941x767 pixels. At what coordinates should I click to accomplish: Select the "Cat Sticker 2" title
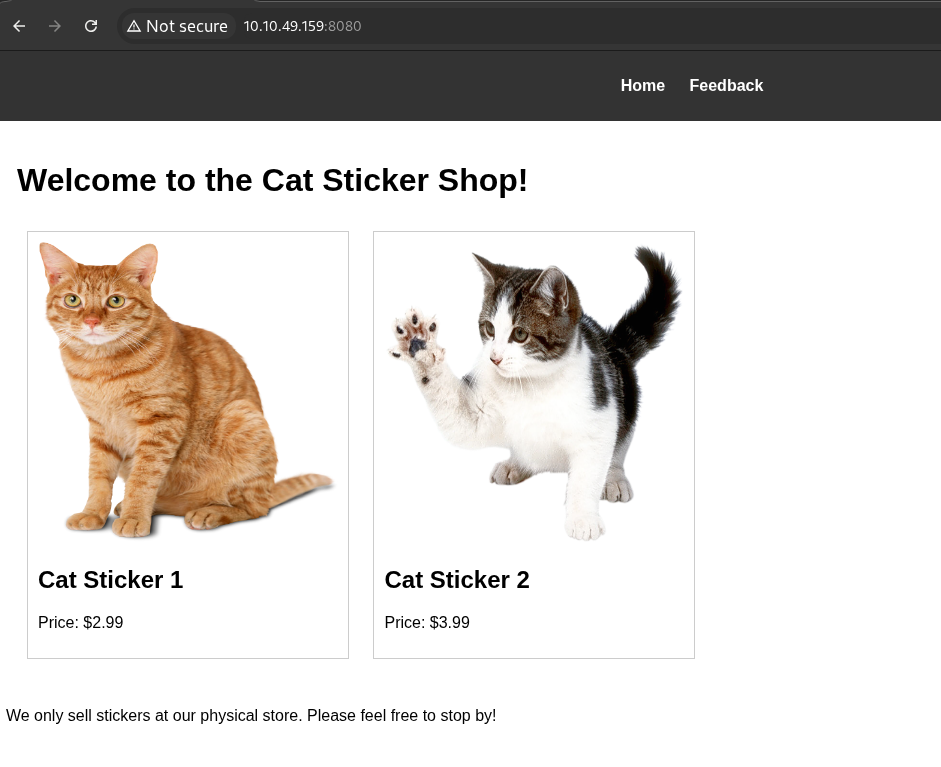457,580
